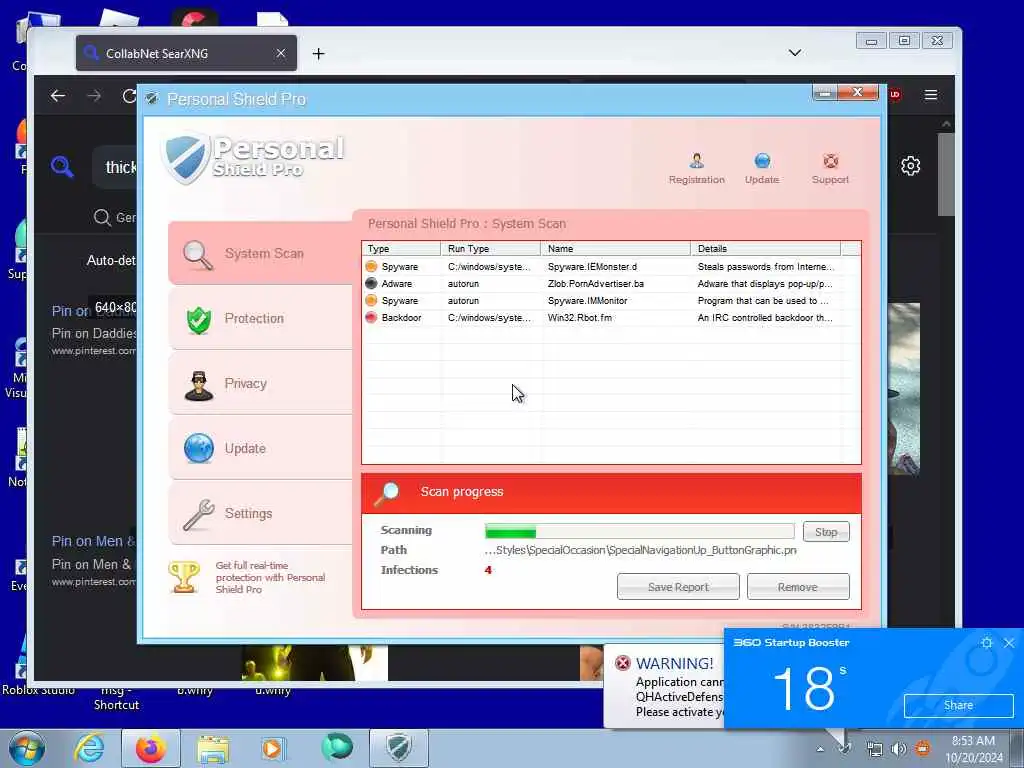Image resolution: width=1024 pixels, height=768 pixels.
Task: Open the media player taskbar icon
Action: tap(273, 748)
